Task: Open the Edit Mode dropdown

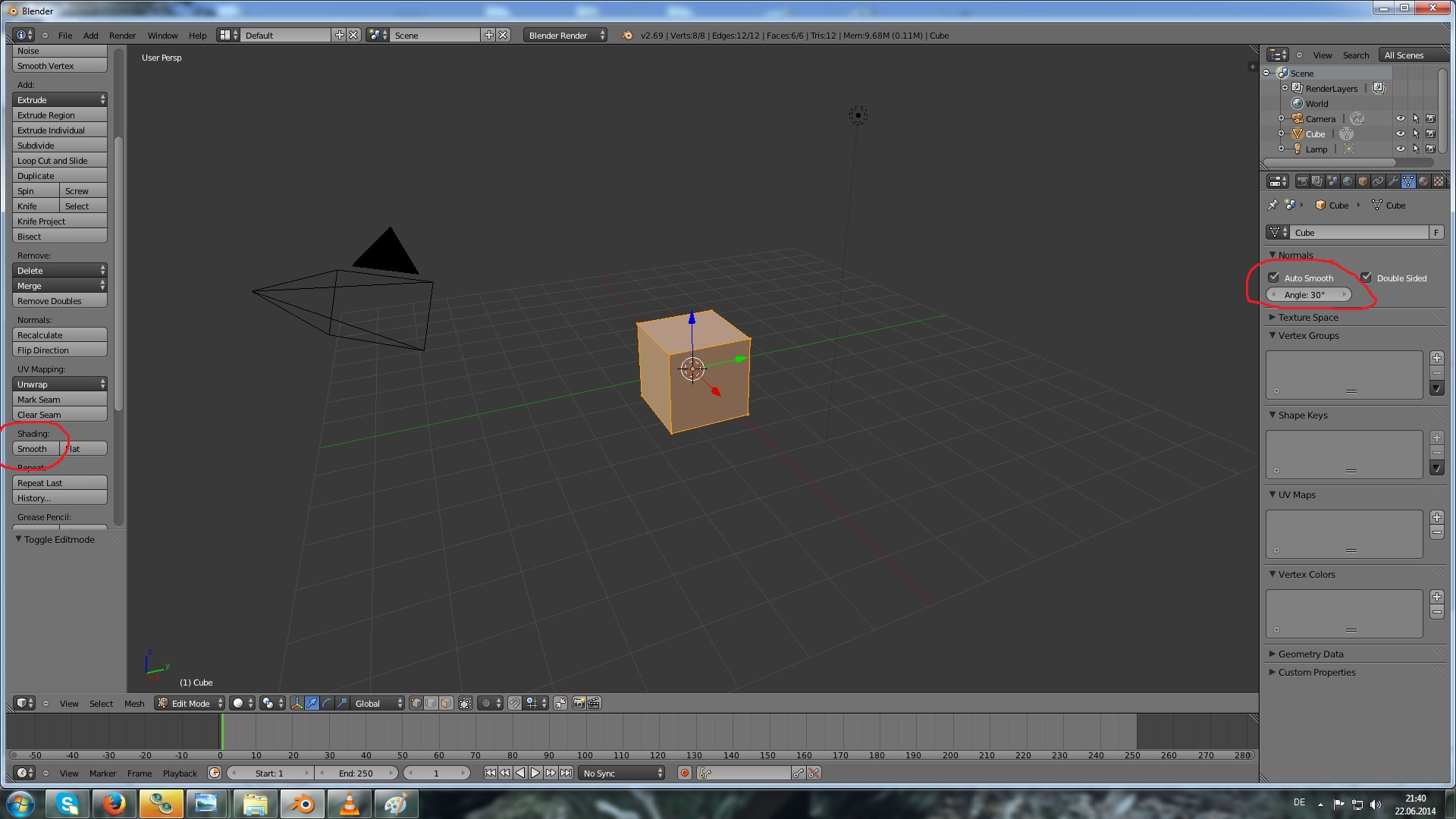Action: pos(190,703)
